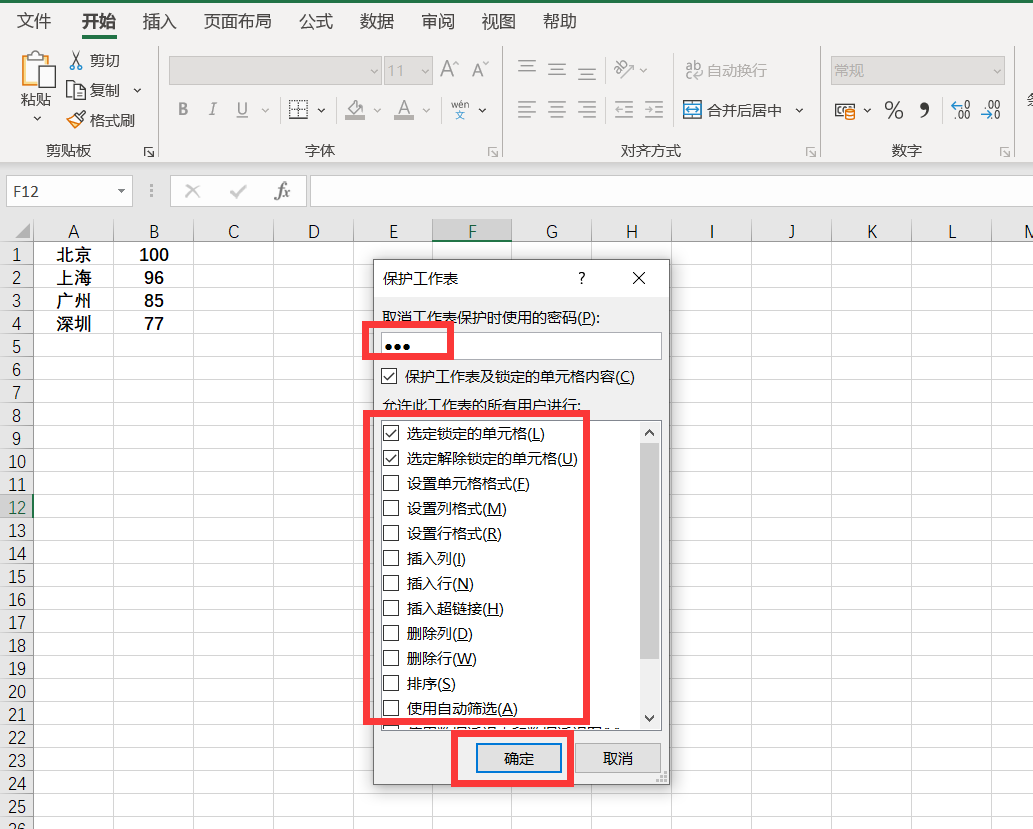Click Wrap Text (自动换行)
1033x829 pixels.
(725, 70)
